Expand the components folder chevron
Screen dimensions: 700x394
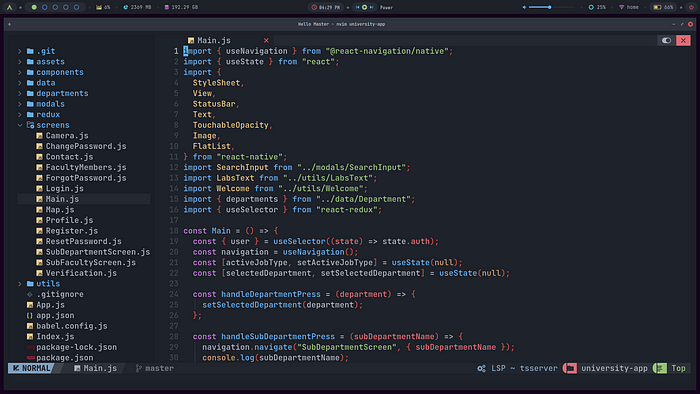(x=20, y=72)
